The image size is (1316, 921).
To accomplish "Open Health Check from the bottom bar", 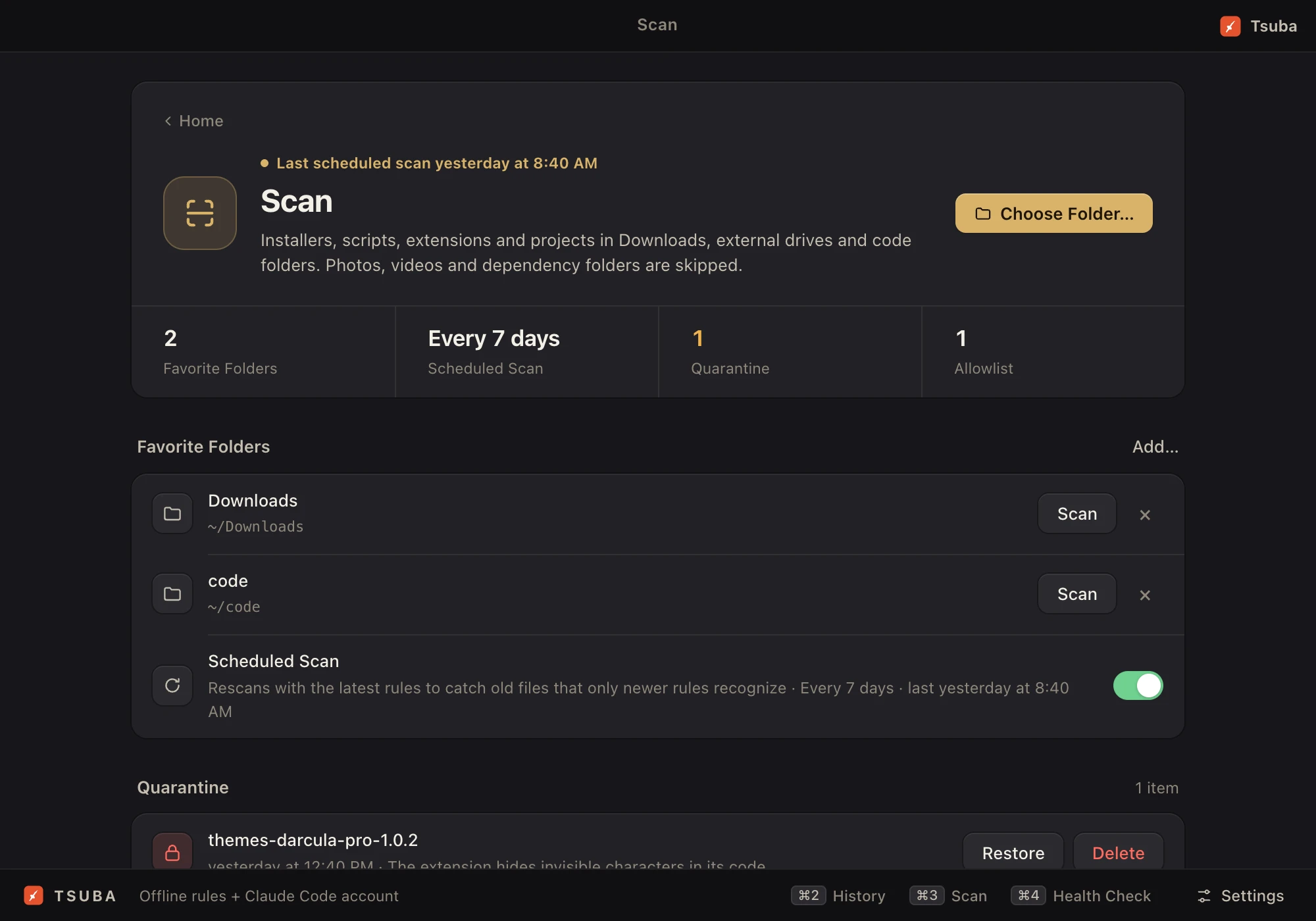I will point(1081,896).
